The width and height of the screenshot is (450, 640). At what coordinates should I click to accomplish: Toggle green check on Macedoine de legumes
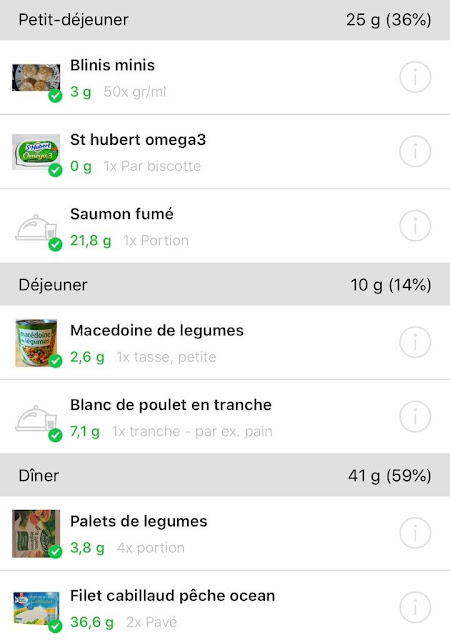pyautogui.click(x=55, y=361)
